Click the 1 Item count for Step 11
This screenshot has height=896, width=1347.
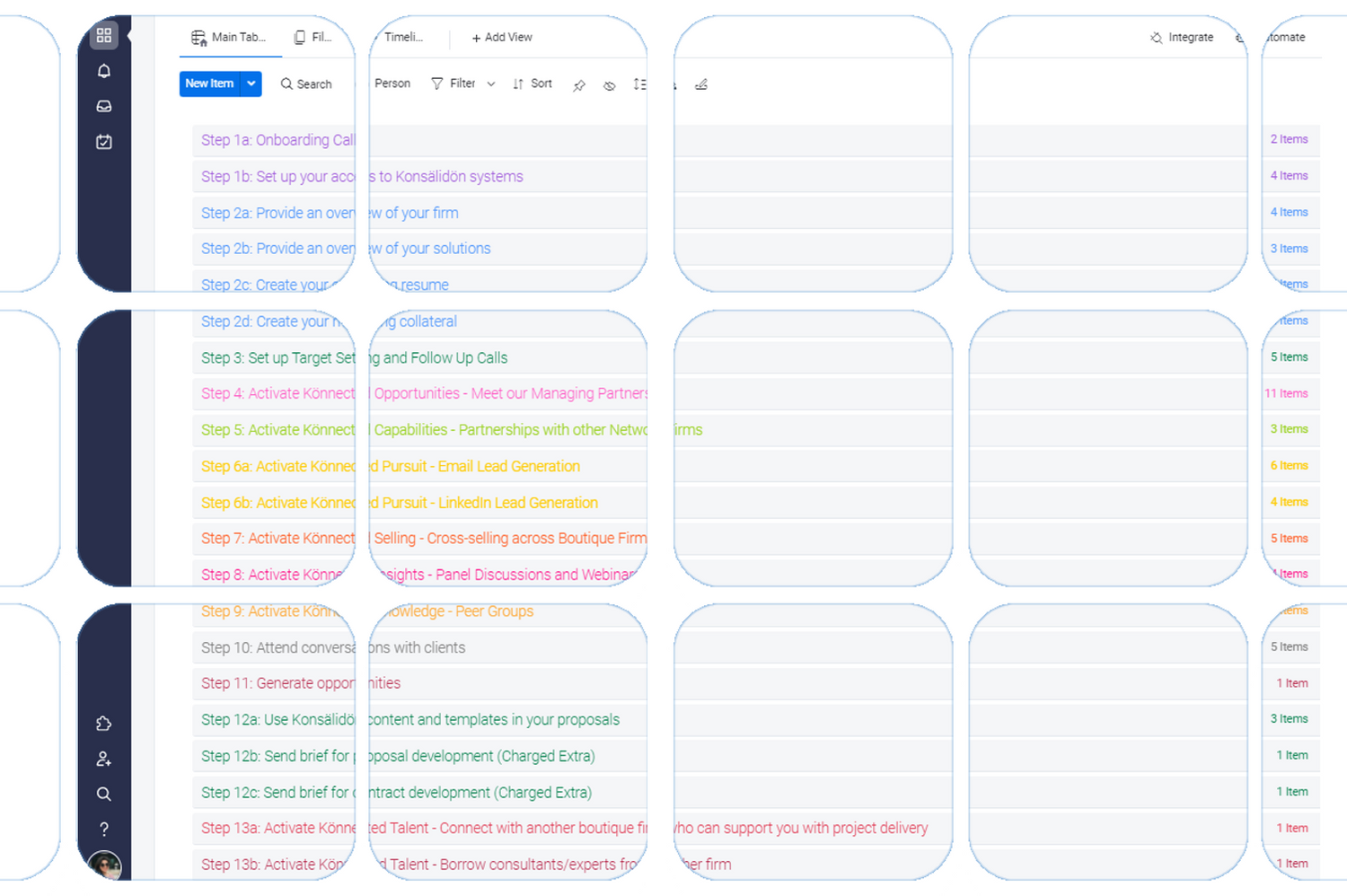[x=1292, y=683]
